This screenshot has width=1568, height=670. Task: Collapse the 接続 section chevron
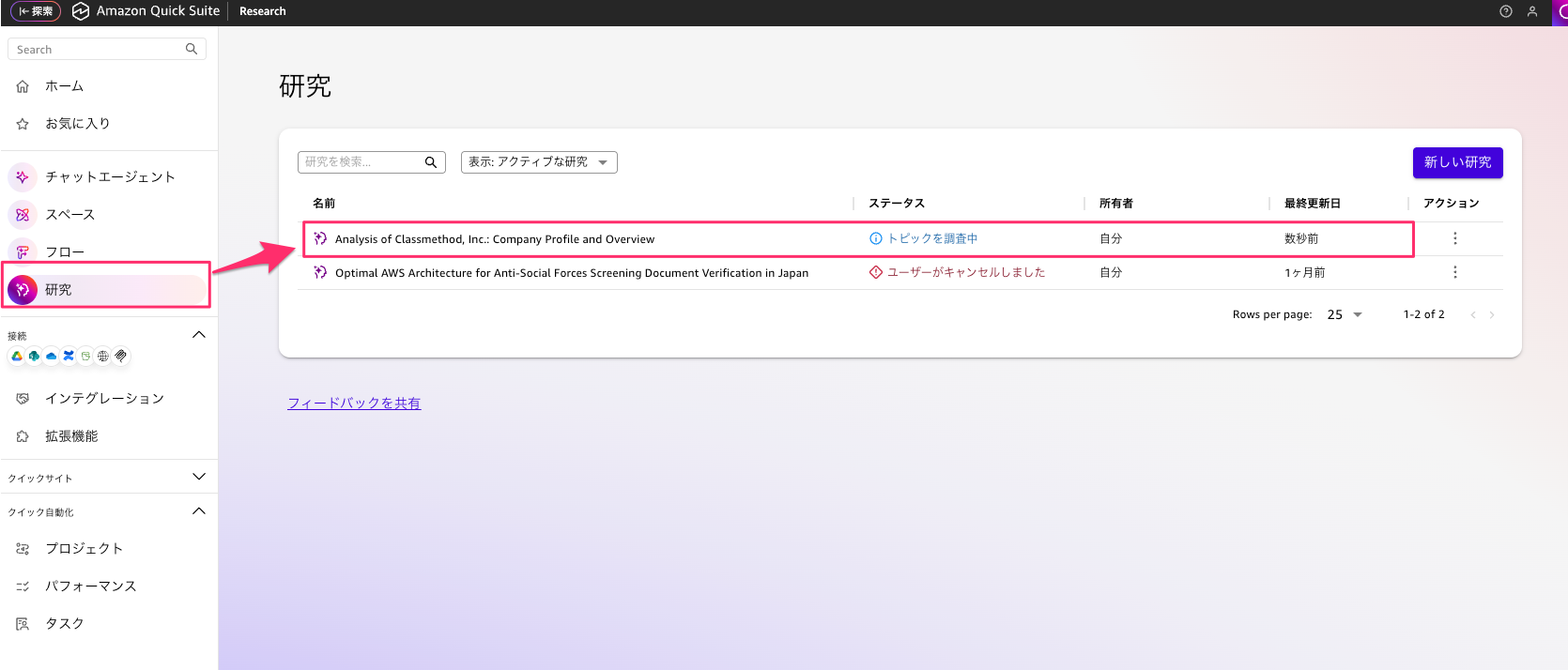click(x=199, y=335)
